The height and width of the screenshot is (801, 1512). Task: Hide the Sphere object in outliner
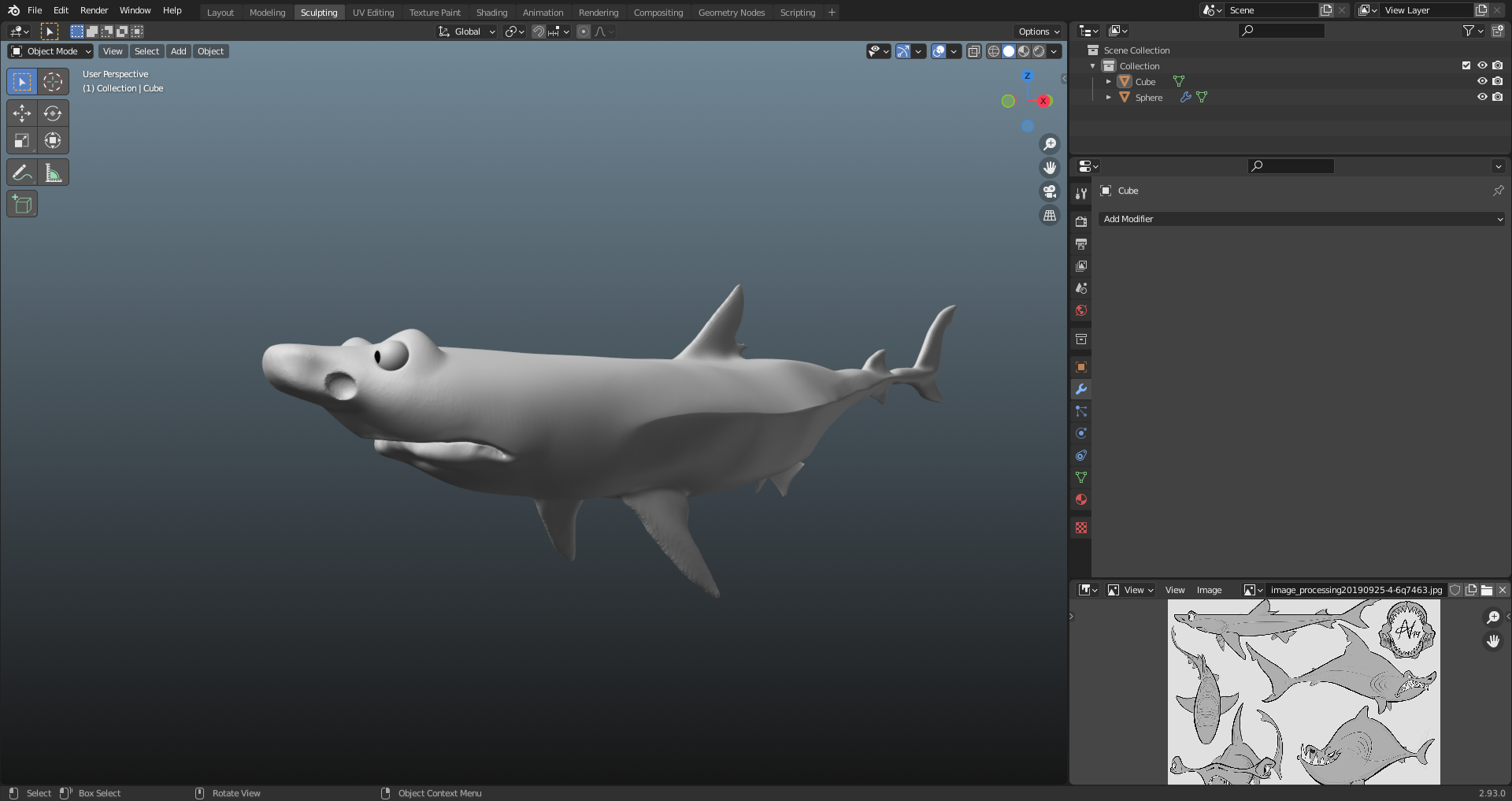click(x=1481, y=97)
